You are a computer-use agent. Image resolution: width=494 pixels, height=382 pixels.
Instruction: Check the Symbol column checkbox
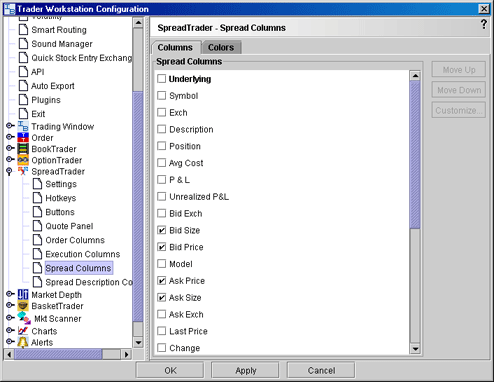(162, 96)
